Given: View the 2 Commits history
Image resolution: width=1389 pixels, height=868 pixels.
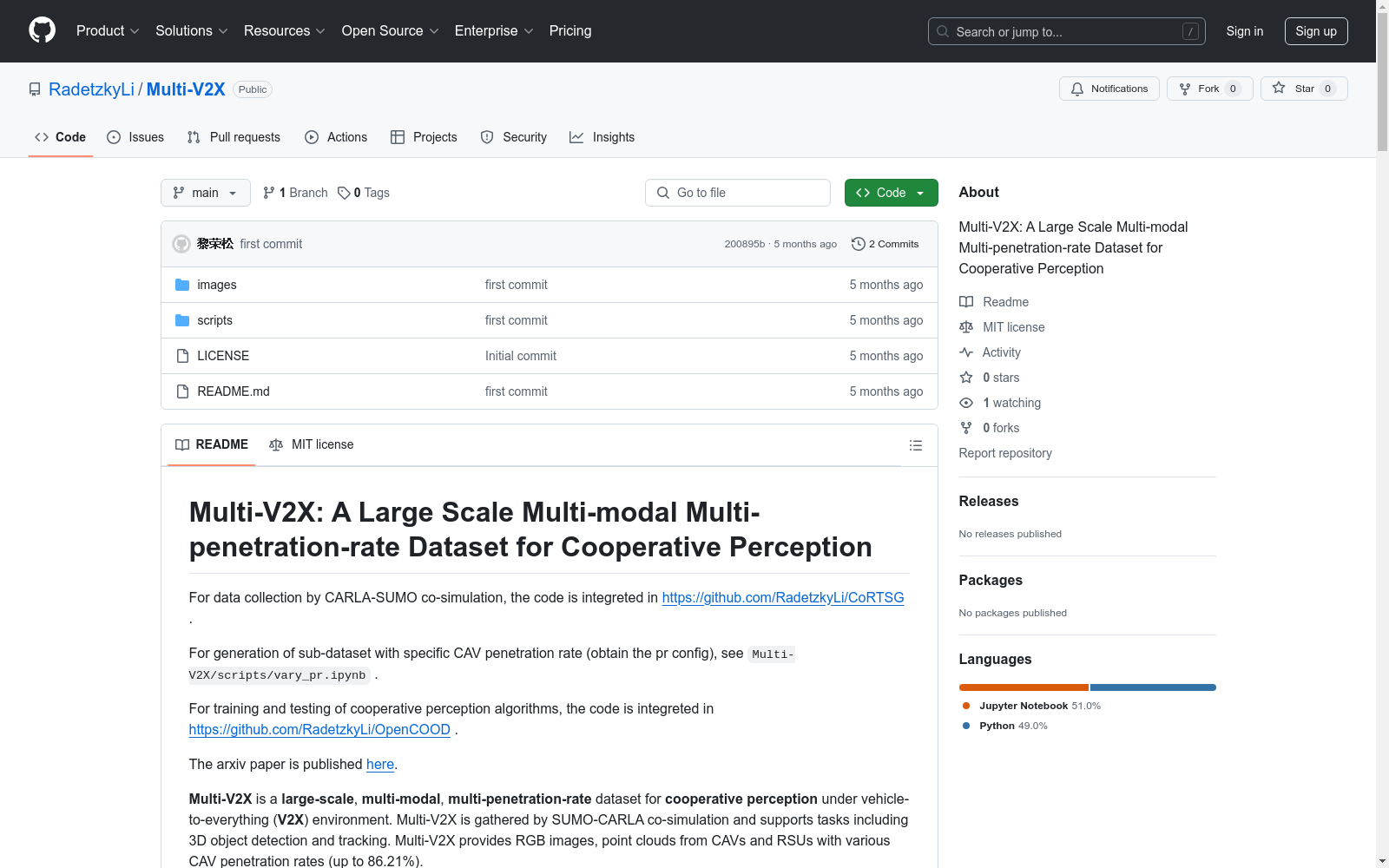Looking at the screenshot, I should (x=885, y=244).
